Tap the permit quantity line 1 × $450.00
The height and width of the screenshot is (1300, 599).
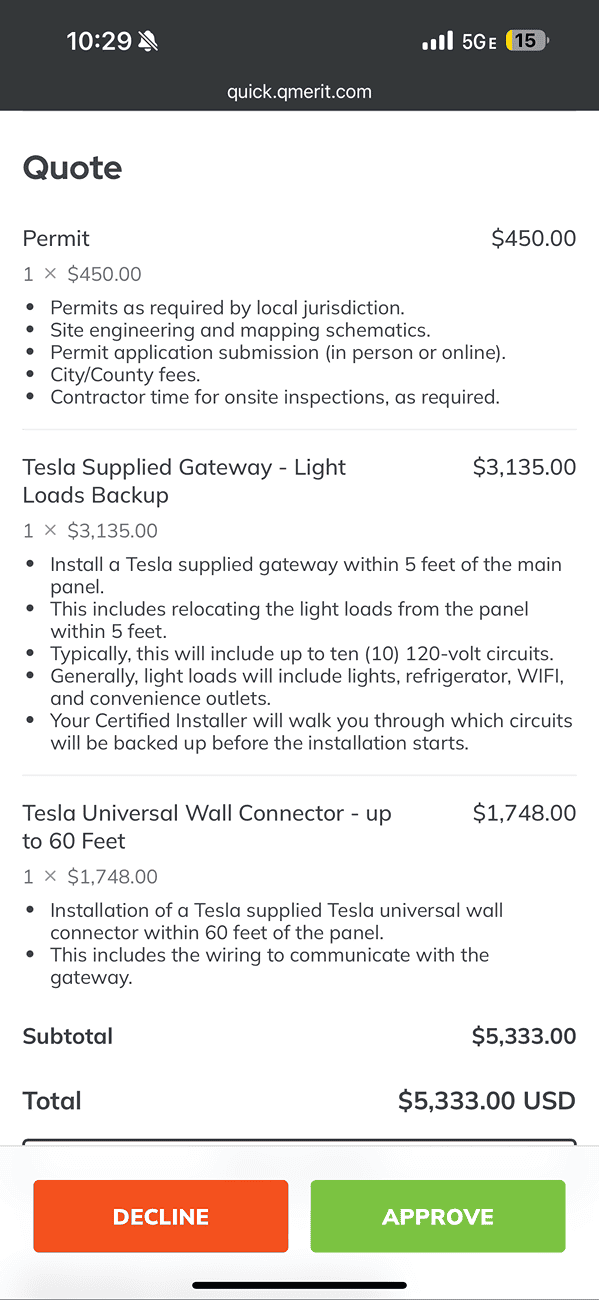pos(82,274)
